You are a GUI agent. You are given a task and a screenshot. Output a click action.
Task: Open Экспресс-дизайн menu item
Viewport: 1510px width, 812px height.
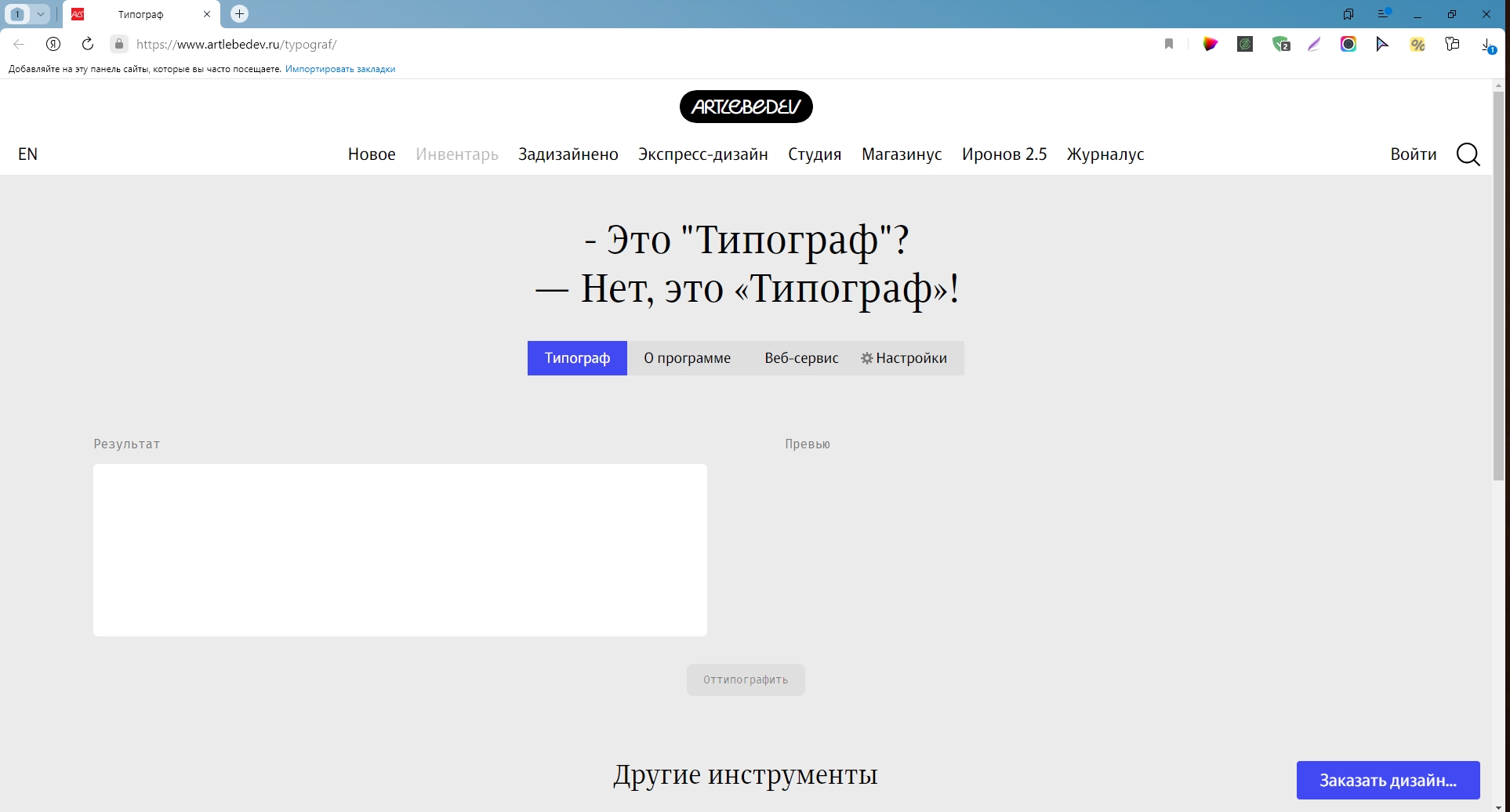point(703,154)
